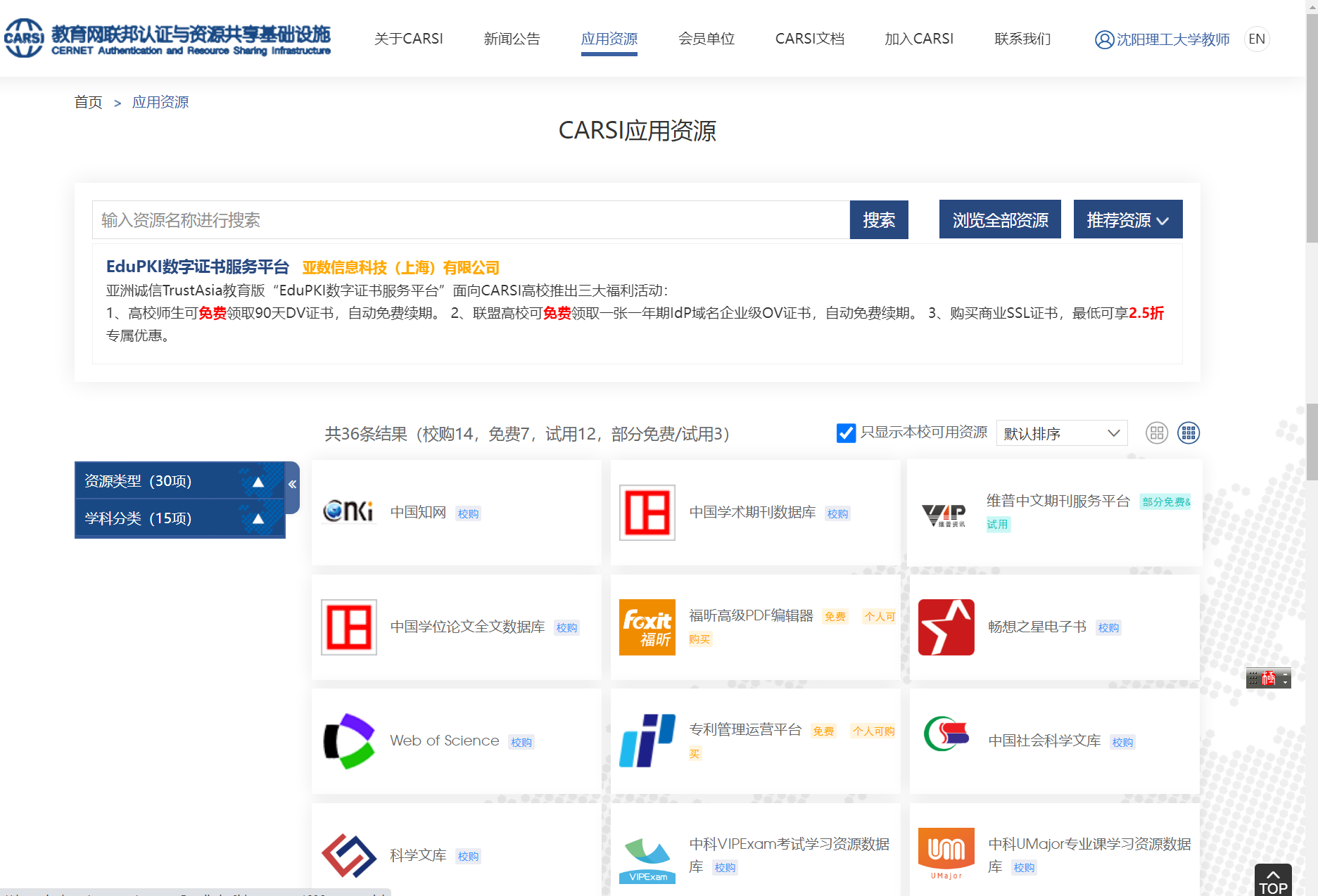Open 中国学位论文全文数据库 title text
The image size is (1318, 896).
point(467,627)
